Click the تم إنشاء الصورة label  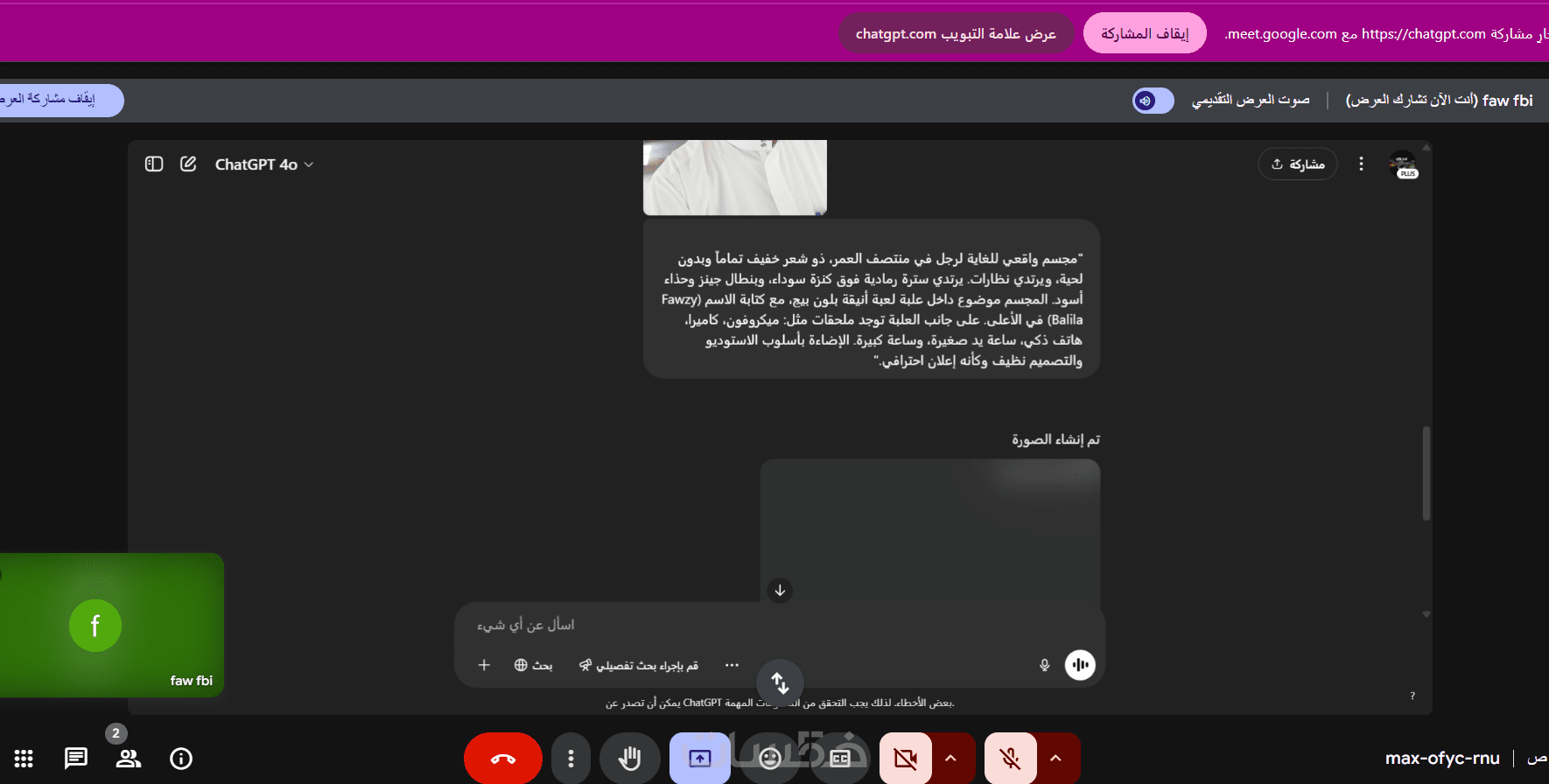pos(1055,439)
